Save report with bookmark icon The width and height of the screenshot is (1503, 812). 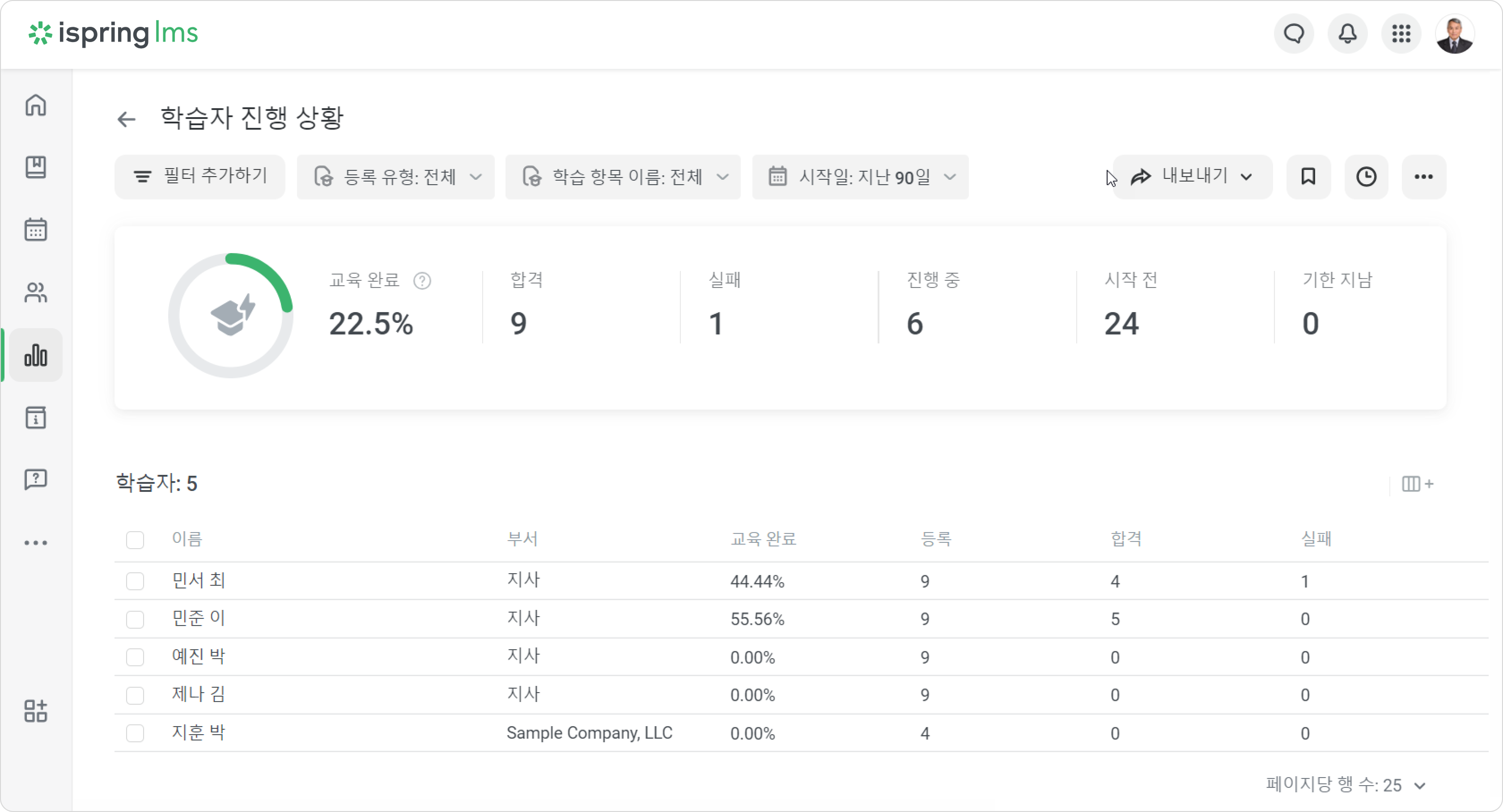pos(1308,177)
